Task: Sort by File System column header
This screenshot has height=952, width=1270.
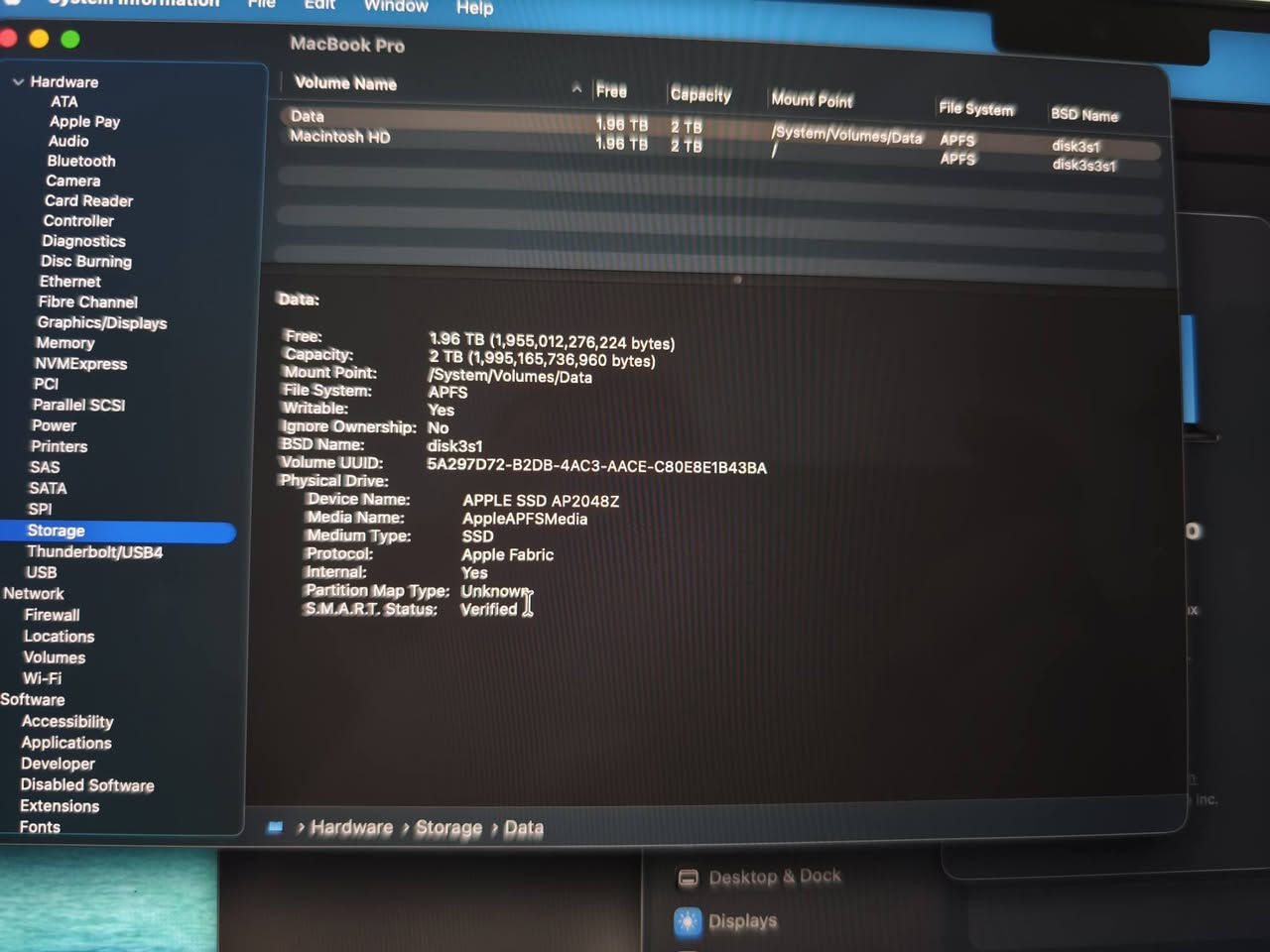Action: [x=976, y=108]
